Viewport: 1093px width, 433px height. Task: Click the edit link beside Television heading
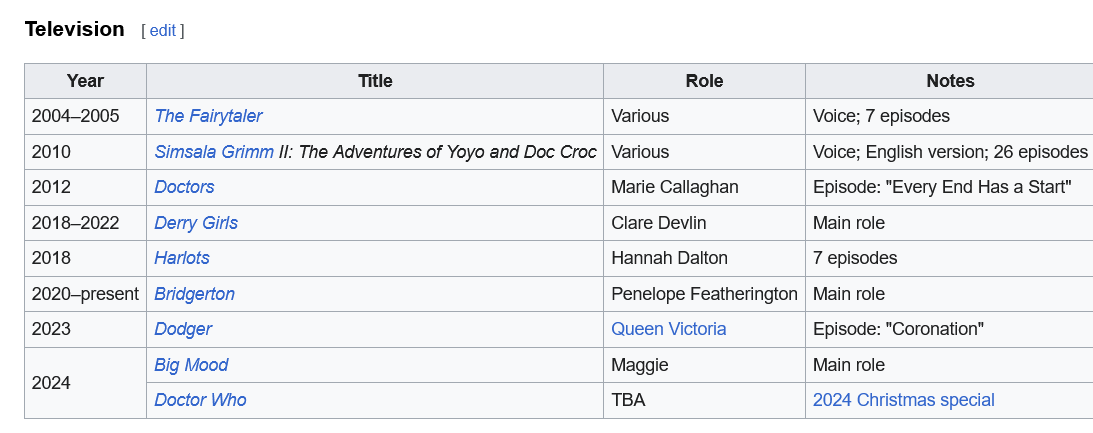(163, 31)
